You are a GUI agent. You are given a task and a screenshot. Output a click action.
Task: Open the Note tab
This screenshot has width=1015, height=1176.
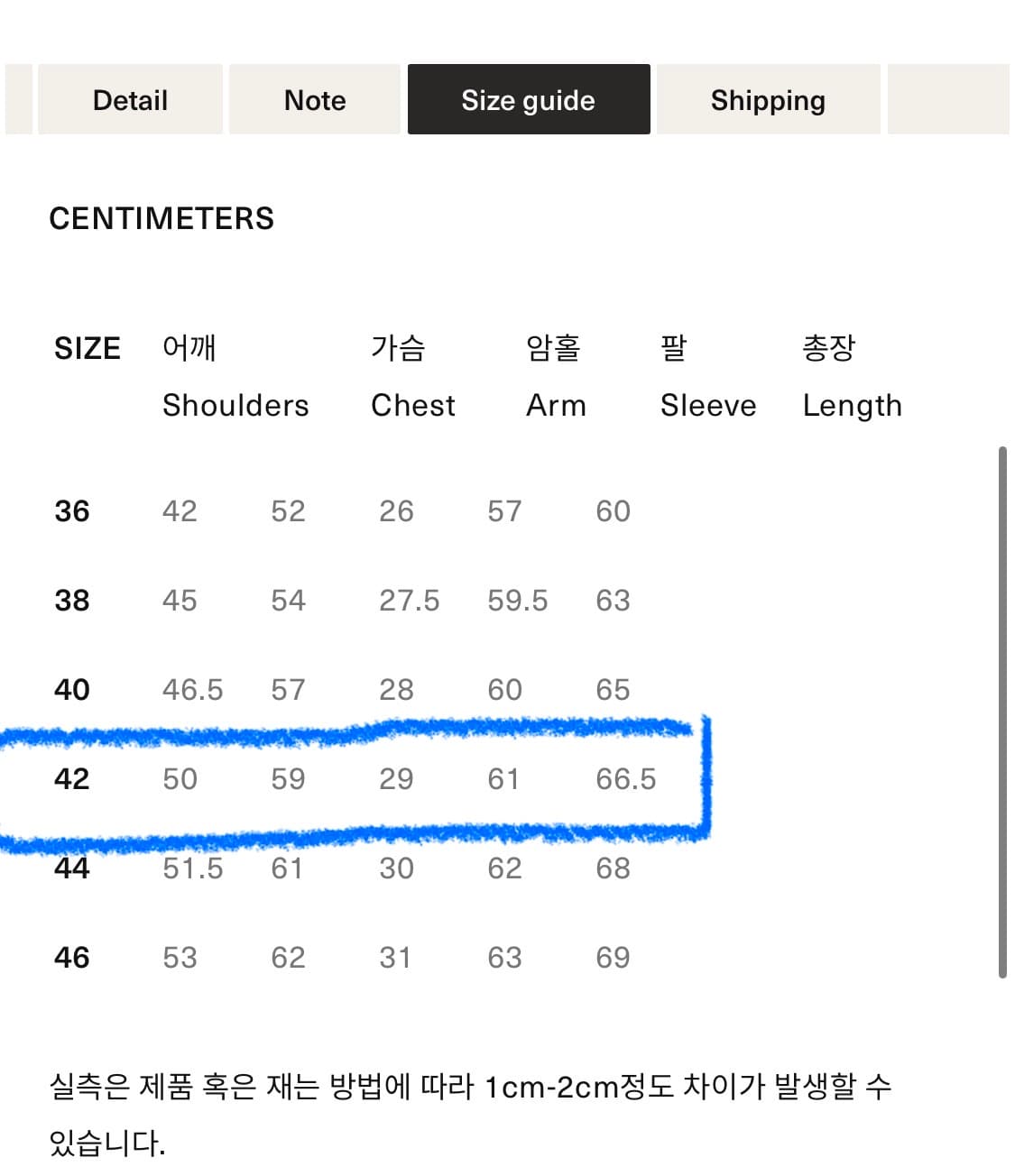[x=314, y=100]
